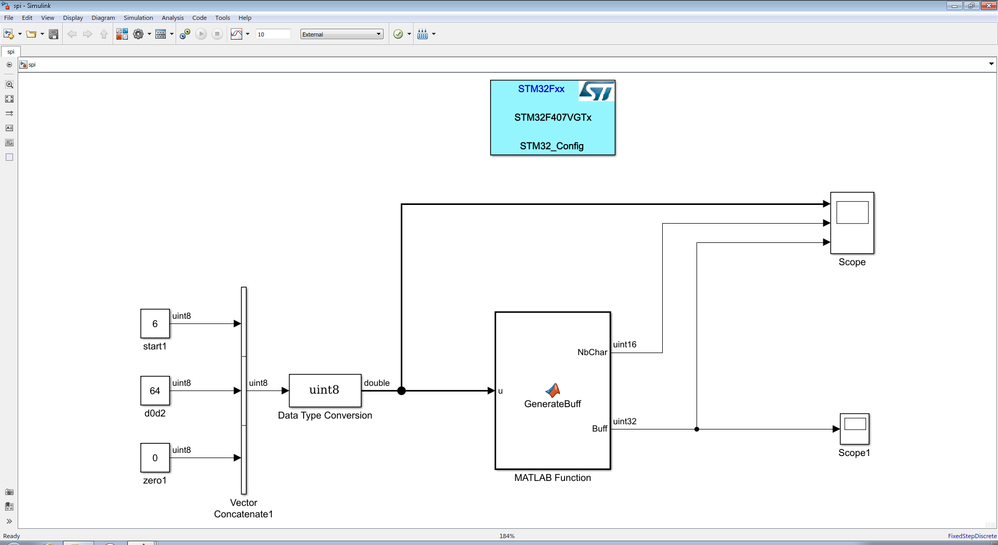Click the Back navigation arrow

(x=72, y=34)
